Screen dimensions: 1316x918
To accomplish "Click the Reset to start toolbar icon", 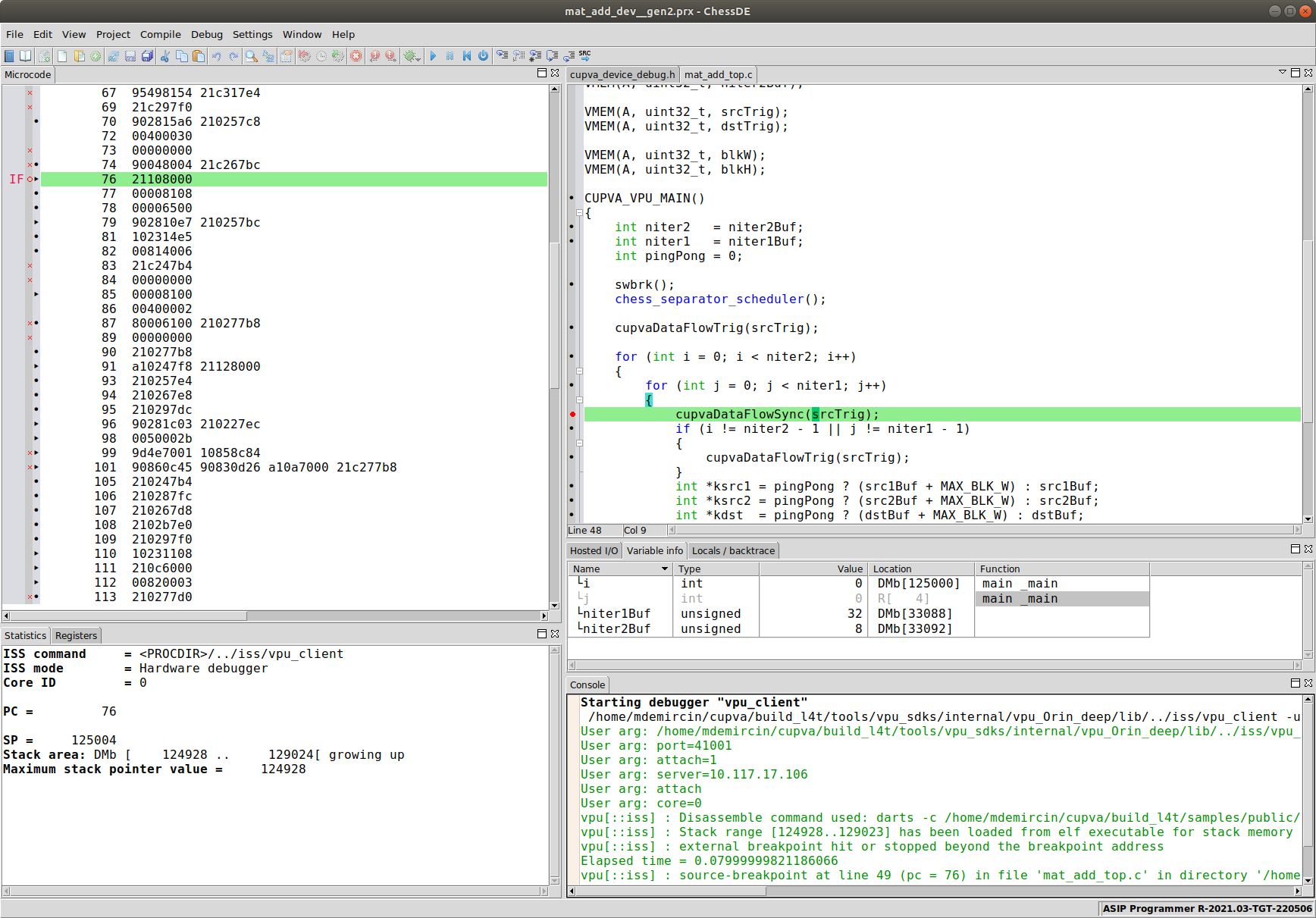I will 466,56.
